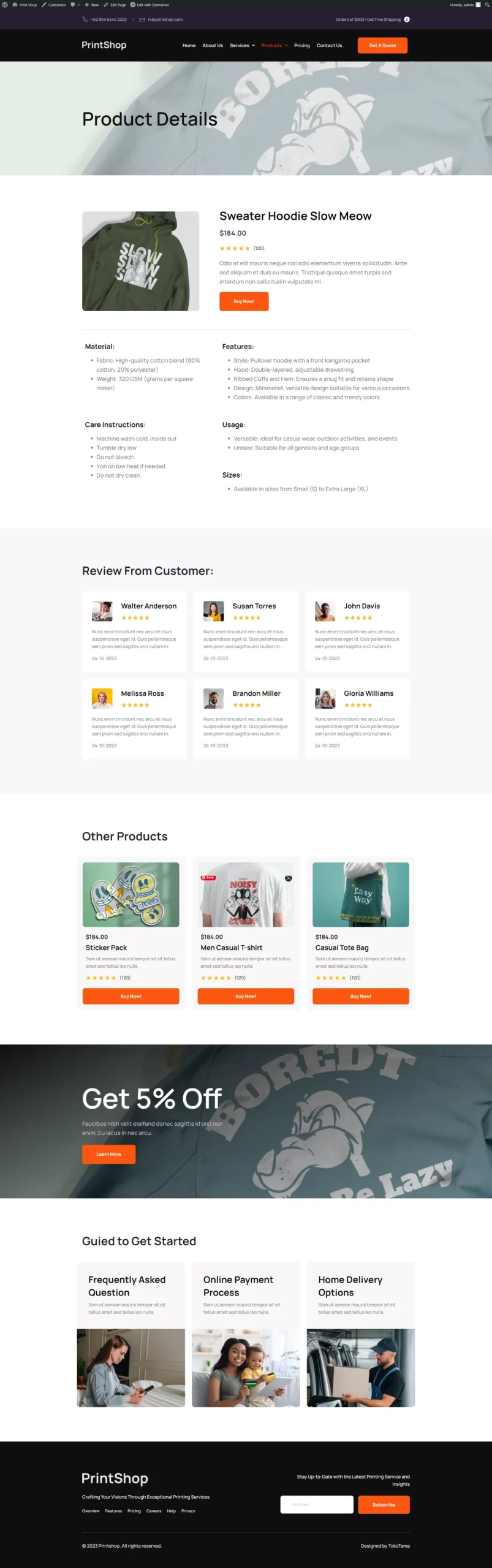
Task: Open the admin bar search icon
Action: coord(487,4)
